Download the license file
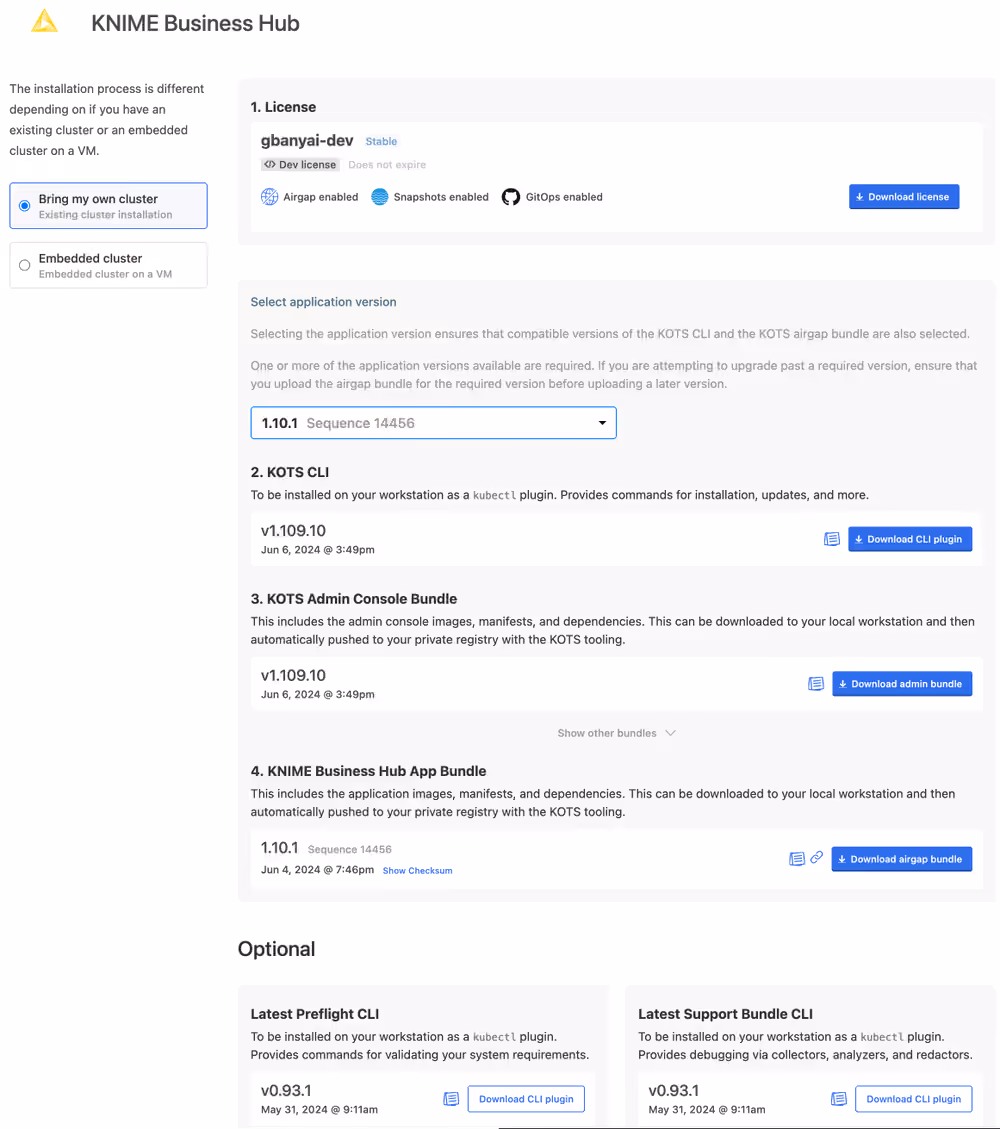The height and width of the screenshot is (1129, 1000). click(904, 197)
